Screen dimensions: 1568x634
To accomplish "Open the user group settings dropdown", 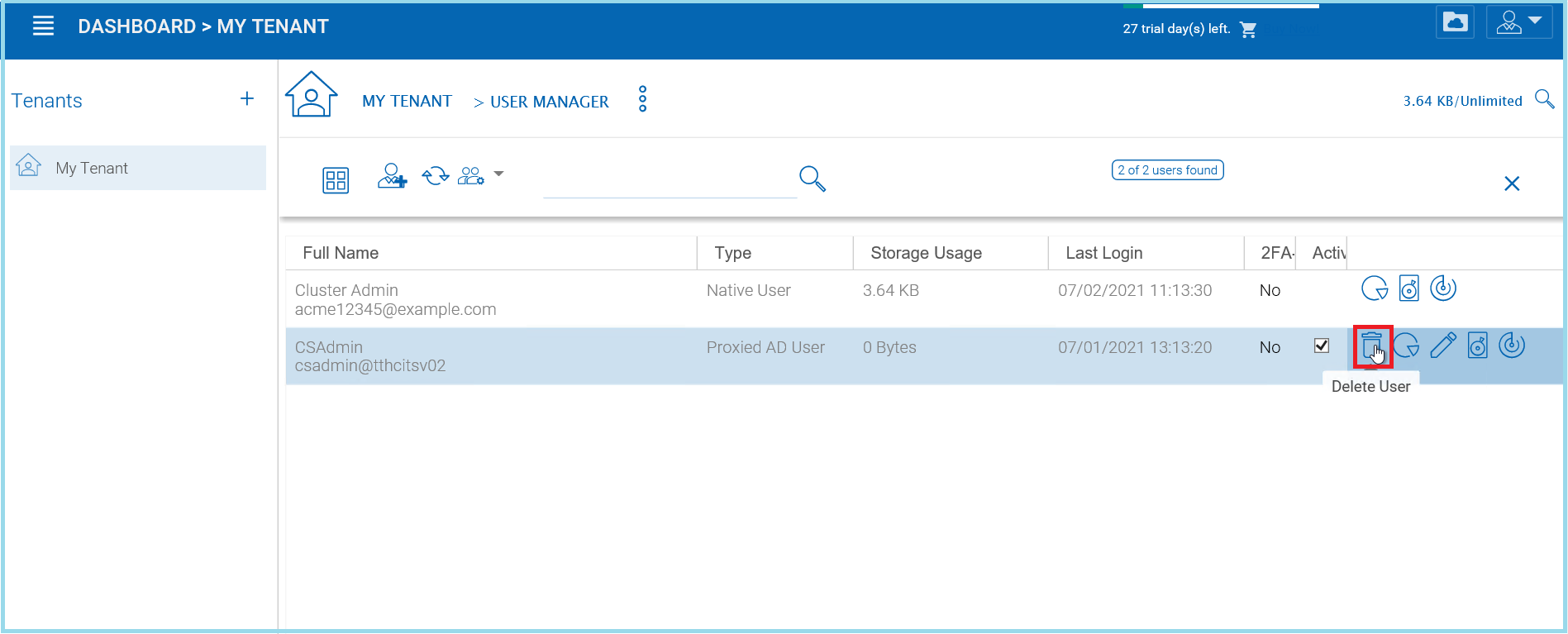I will pyautogui.click(x=480, y=175).
